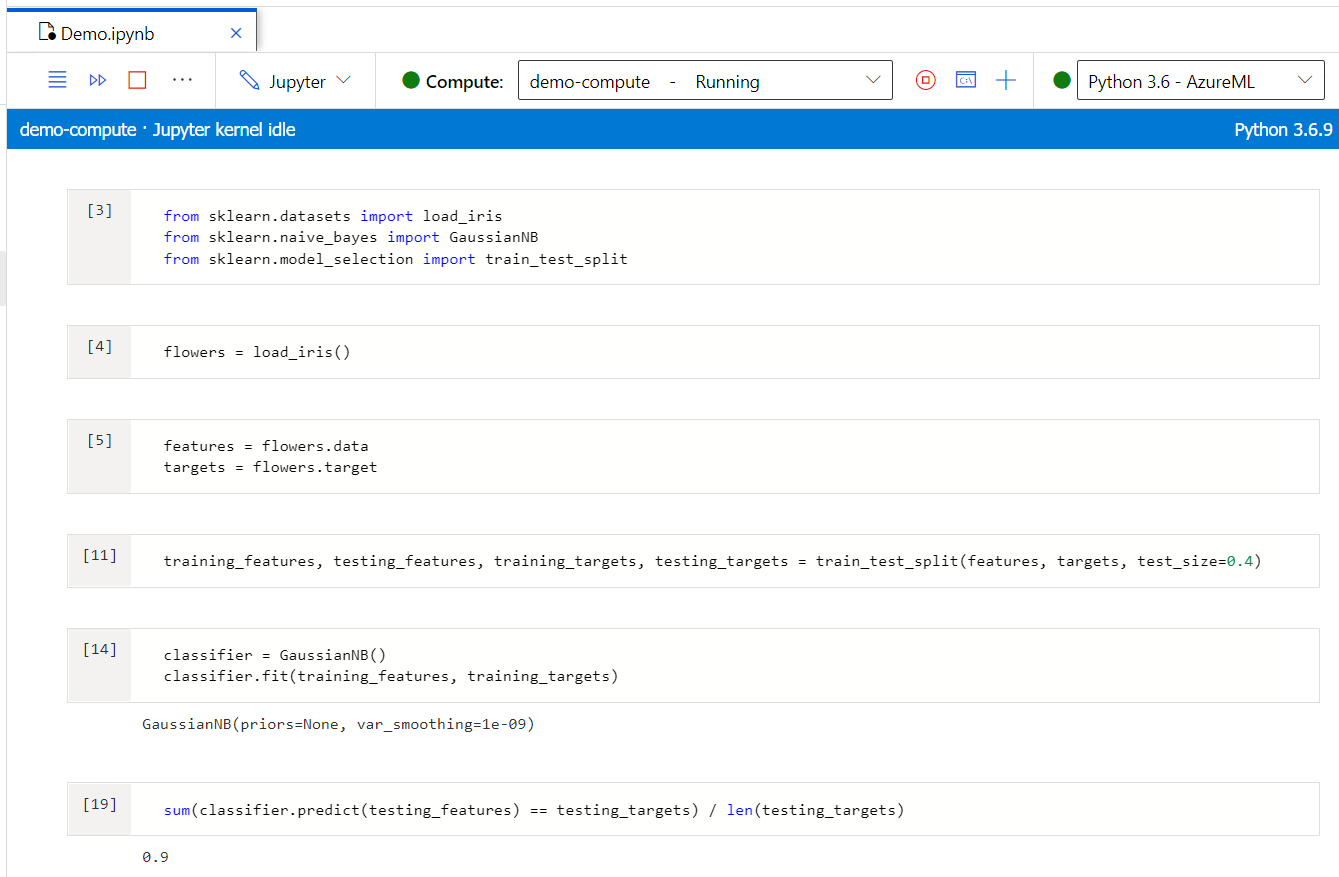Select cell [3] with sklearn imports
The width and height of the screenshot is (1339, 877).
click(x=693, y=237)
